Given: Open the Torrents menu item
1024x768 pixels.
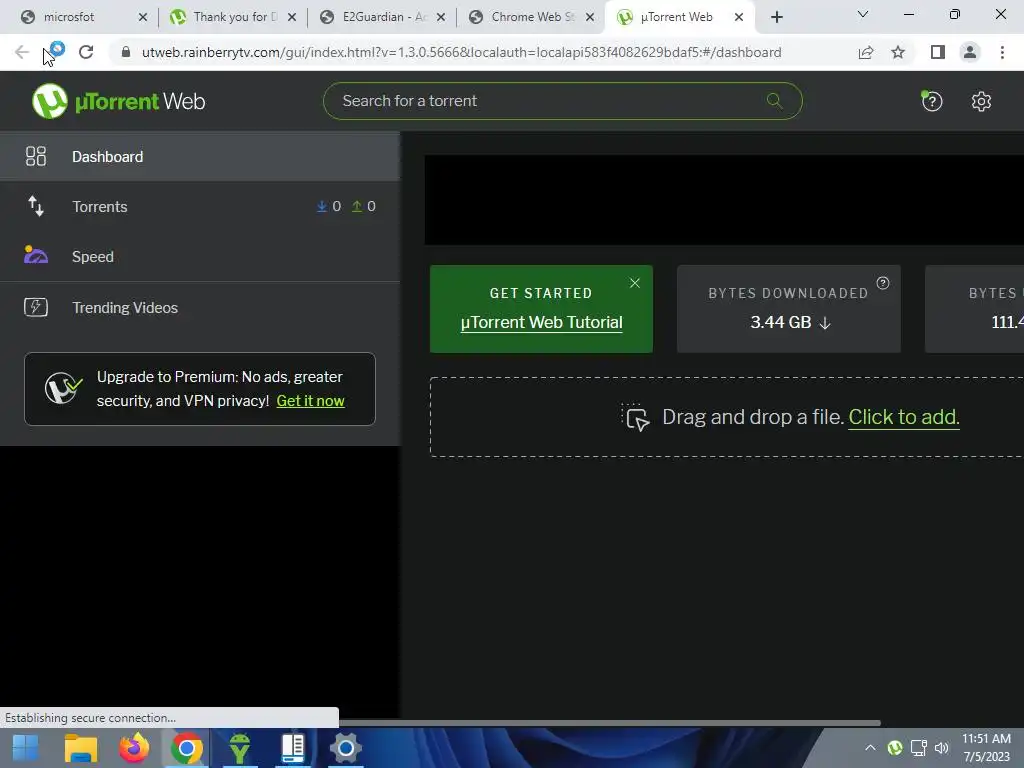Looking at the screenshot, I should point(200,206).
